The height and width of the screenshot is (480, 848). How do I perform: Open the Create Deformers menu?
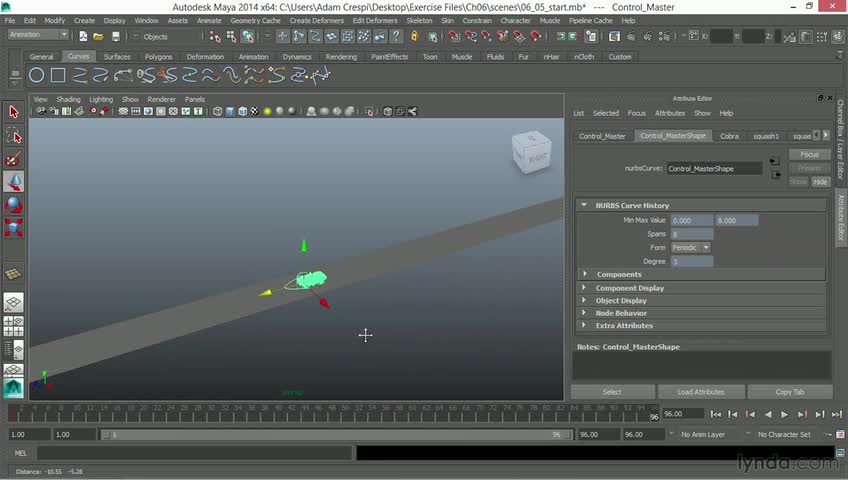tap(316, 20)
